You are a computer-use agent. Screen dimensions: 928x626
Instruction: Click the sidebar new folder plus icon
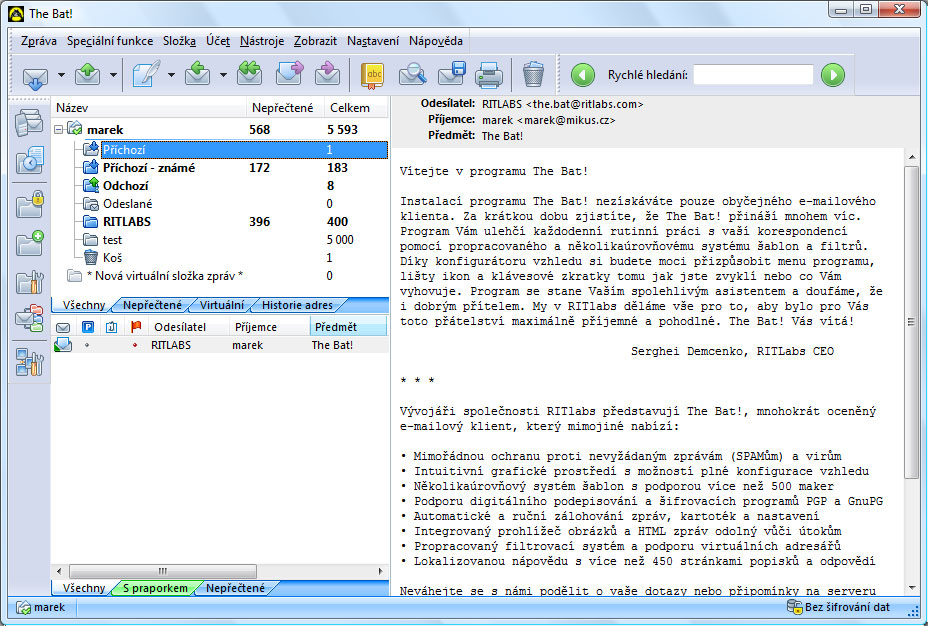pyautogui.click(x=30, y=243)
